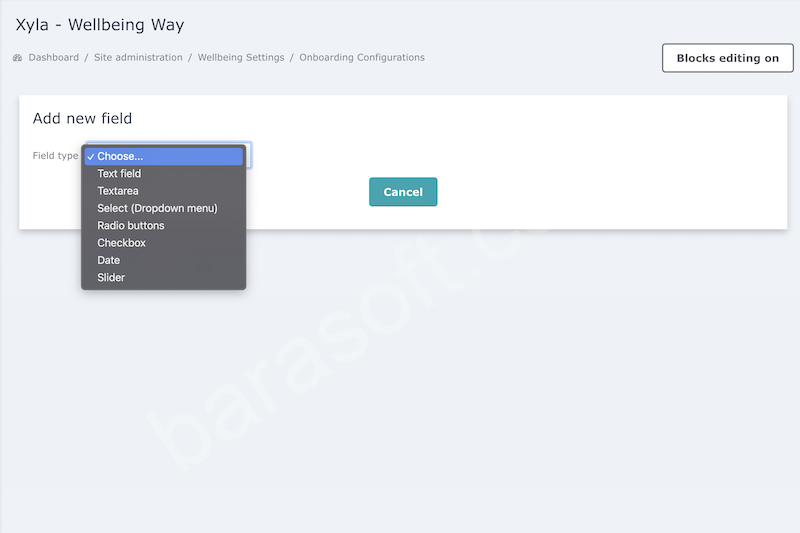This screenshot has height=533, width=800.
Task: Click the dashboard icon in breadcrumb
Action: (x=17, y=58)
